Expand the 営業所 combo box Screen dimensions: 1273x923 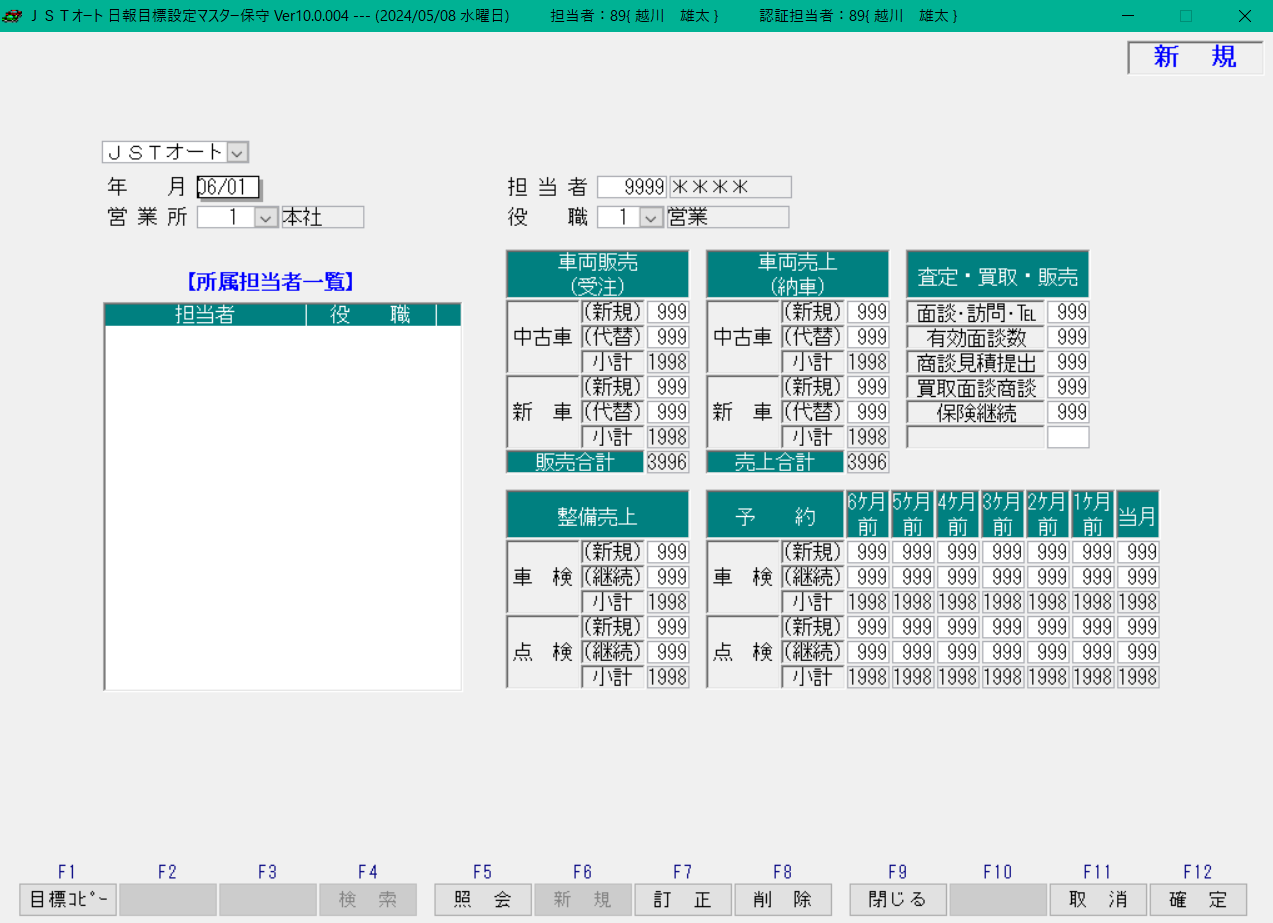pos(266,217)
